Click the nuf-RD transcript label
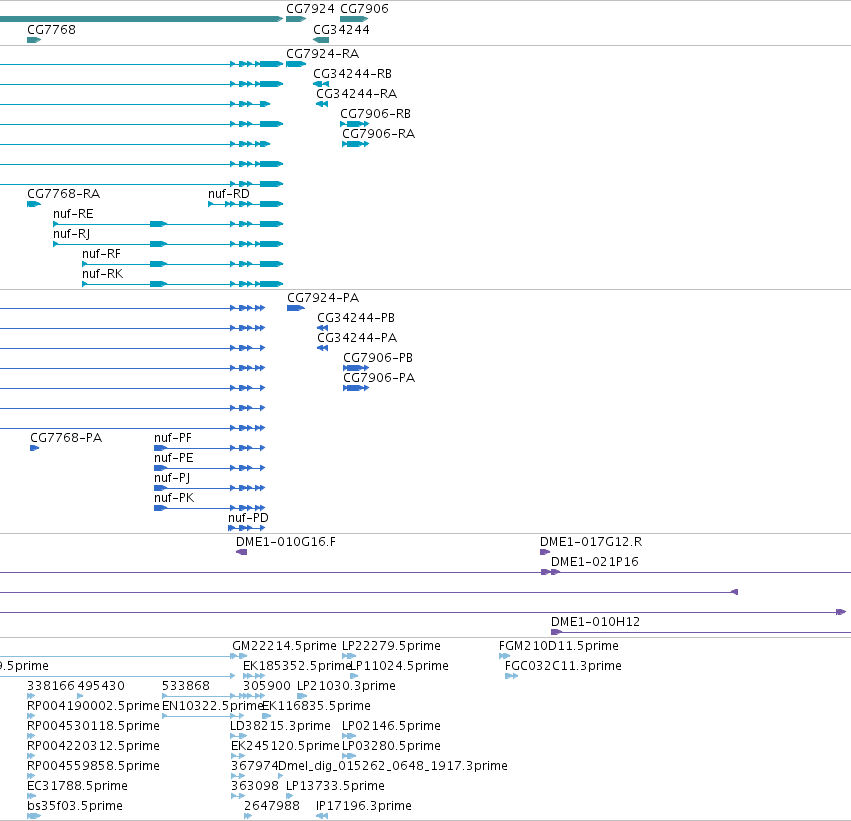This screenshot has width=851, height=821. tap(228, 194)
